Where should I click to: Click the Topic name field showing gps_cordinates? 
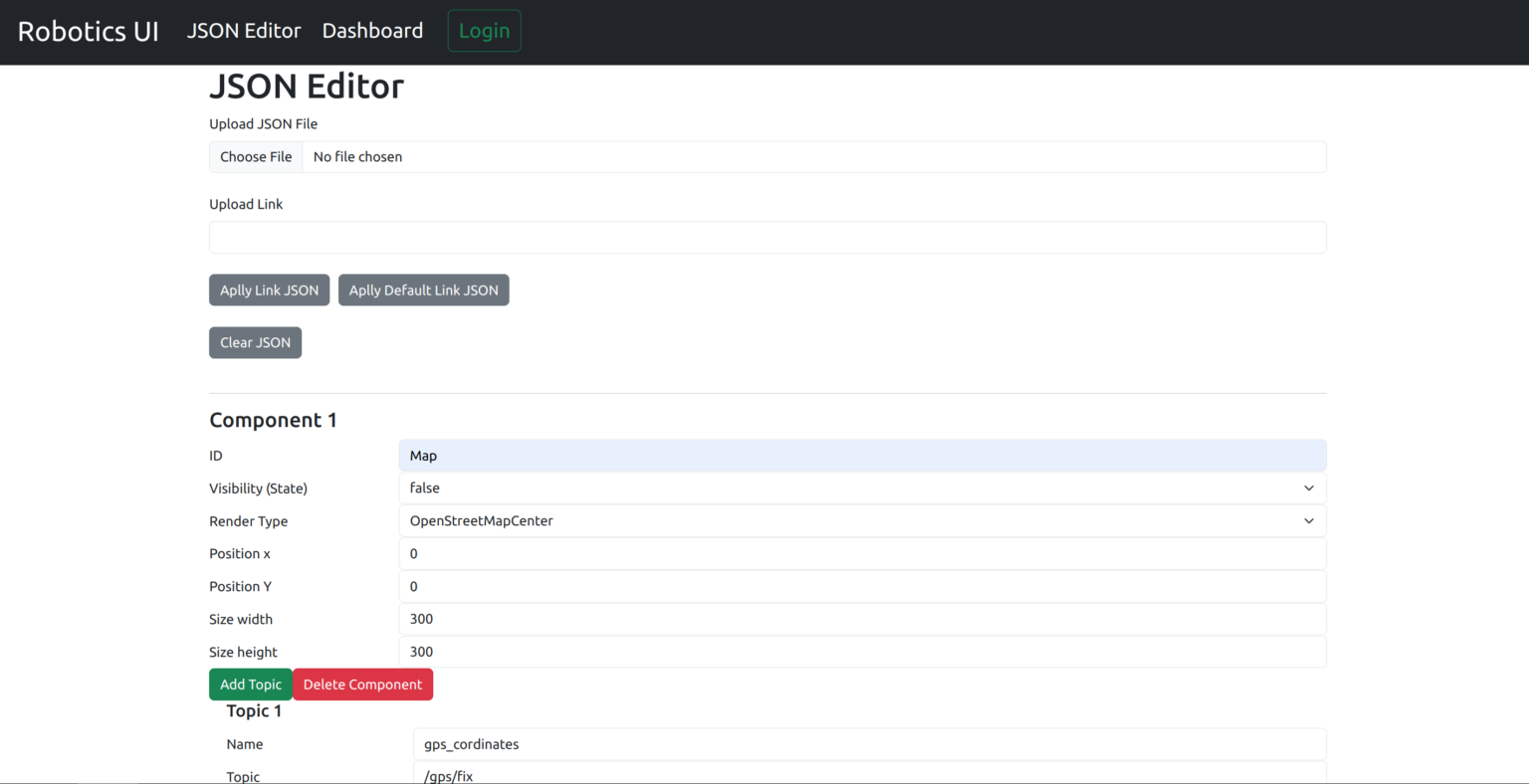click(869, 744)
